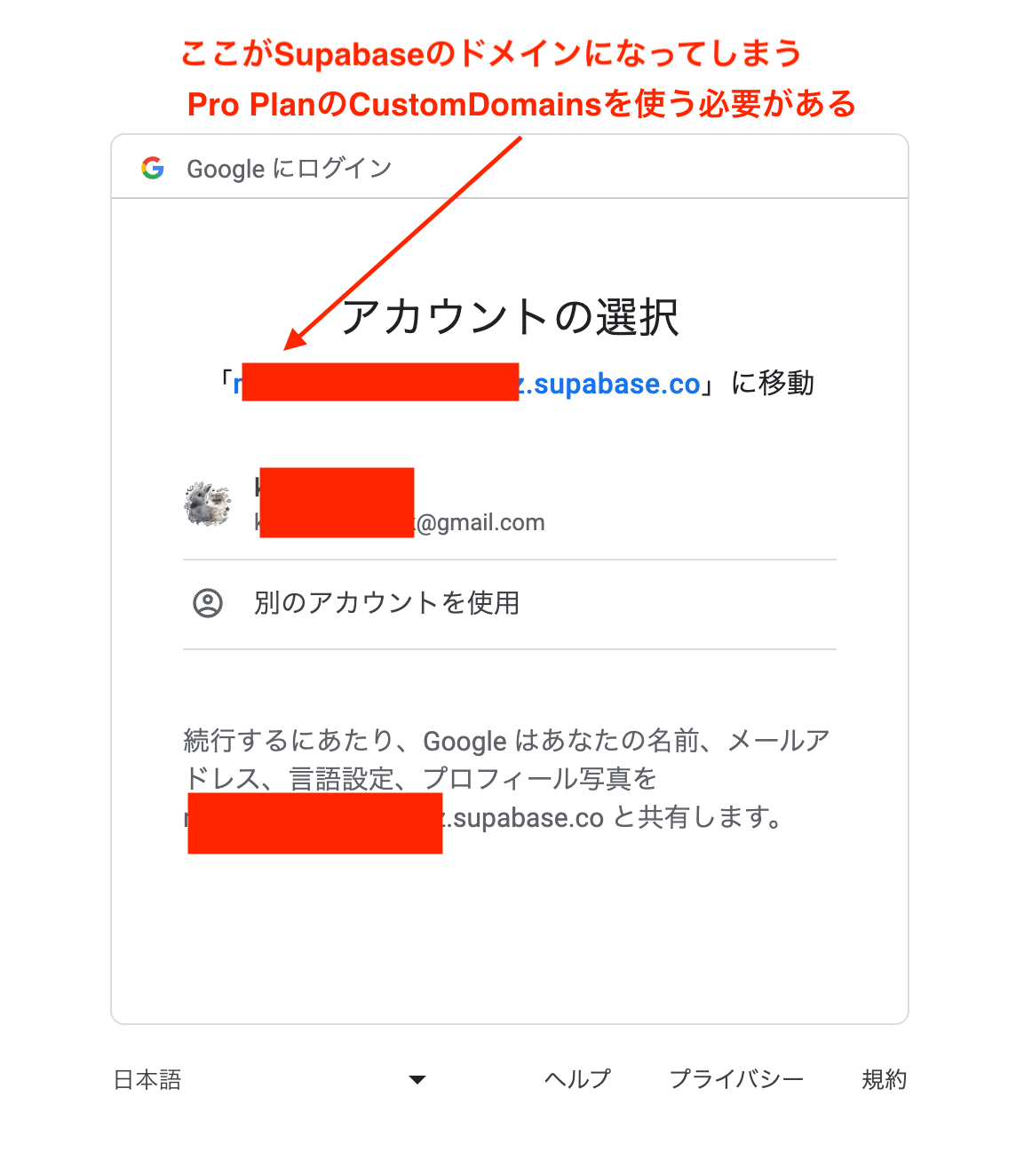The image size is (1032, 1176).
Task: Click red redaction box over account name
Action: (337, 503)
